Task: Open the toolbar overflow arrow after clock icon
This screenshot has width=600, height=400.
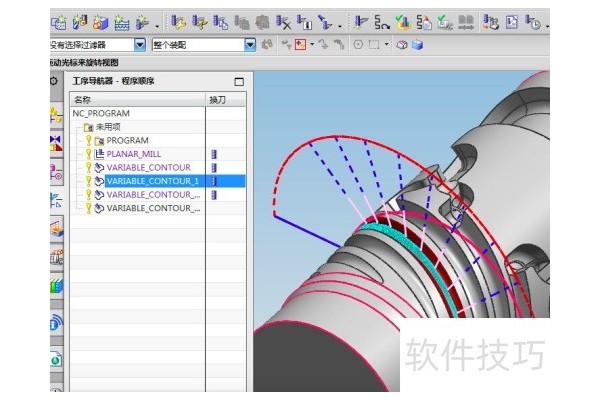Action: (547, 26)
